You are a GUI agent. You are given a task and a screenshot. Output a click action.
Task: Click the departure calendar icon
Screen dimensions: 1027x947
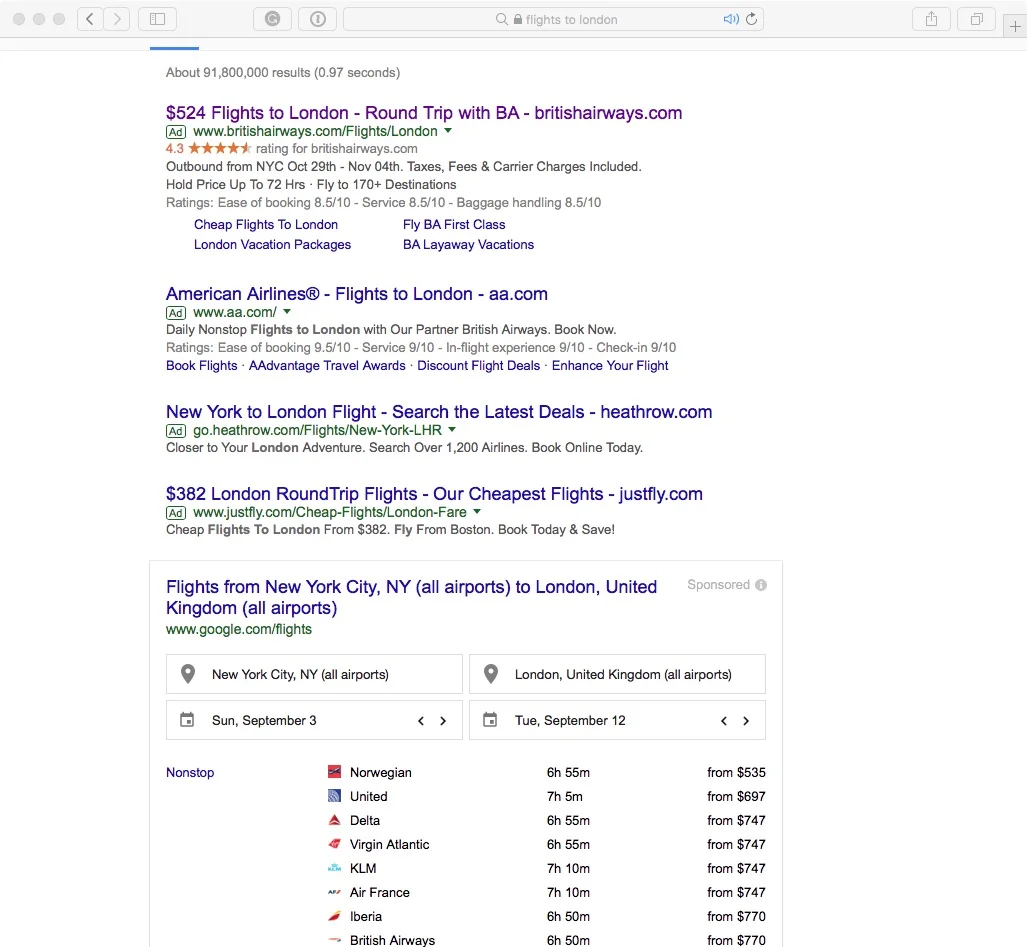(187, 720)
